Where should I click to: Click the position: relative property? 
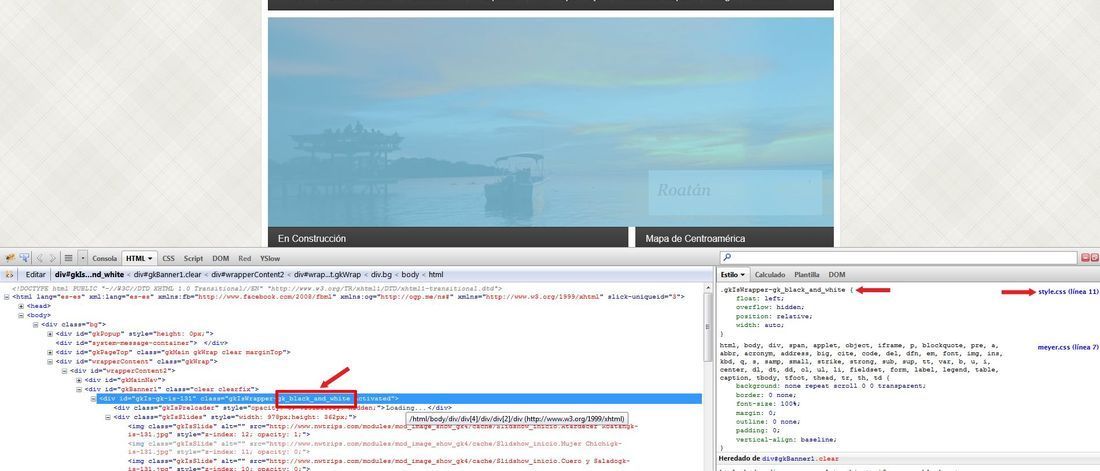tap(774, 316)
